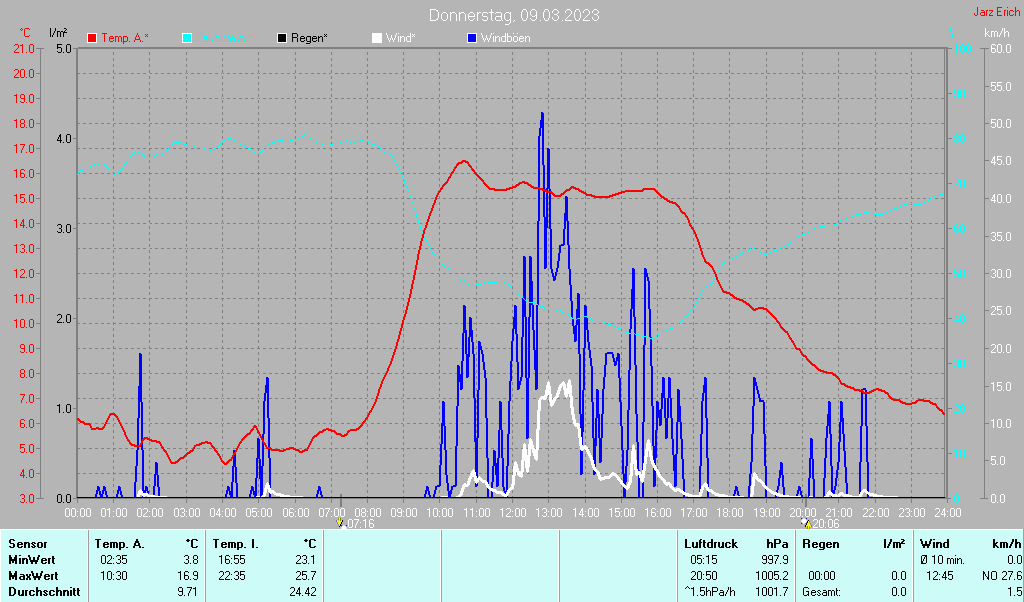Click the Wind* legend label
This screenshot has width=1024, height=602.
(400, 39)
